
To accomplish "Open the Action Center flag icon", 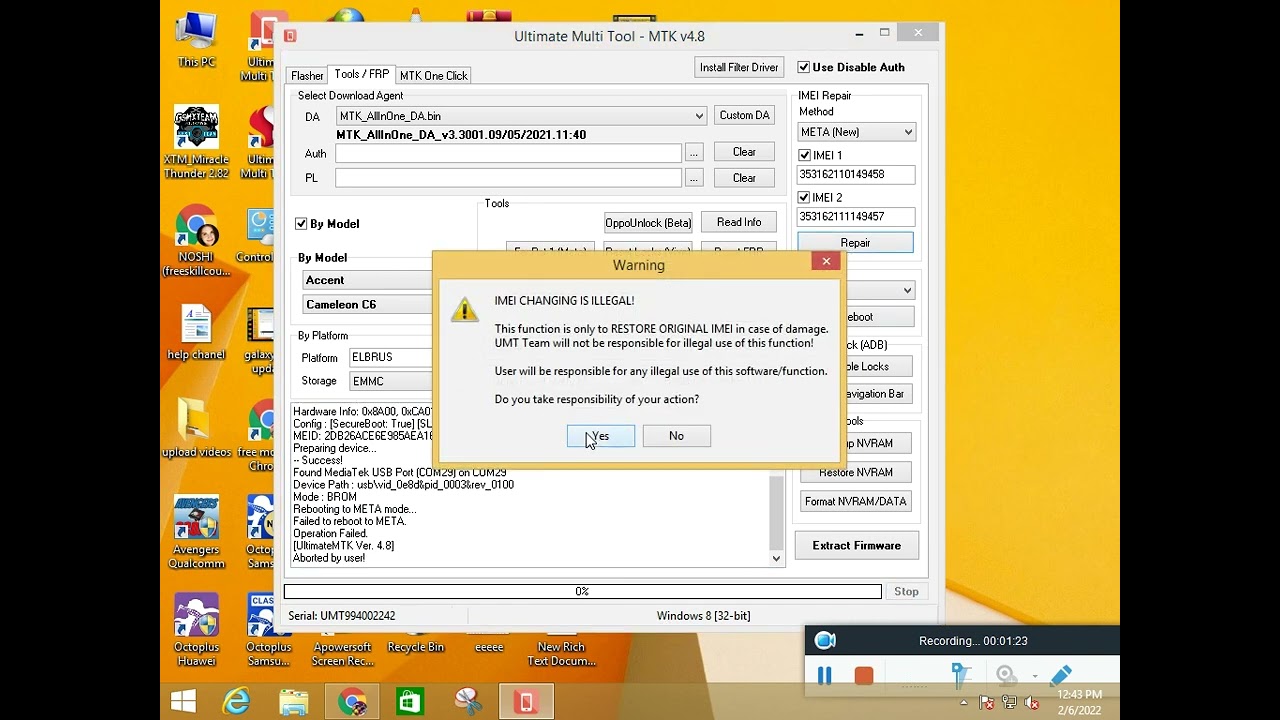I will coord(986,702).
